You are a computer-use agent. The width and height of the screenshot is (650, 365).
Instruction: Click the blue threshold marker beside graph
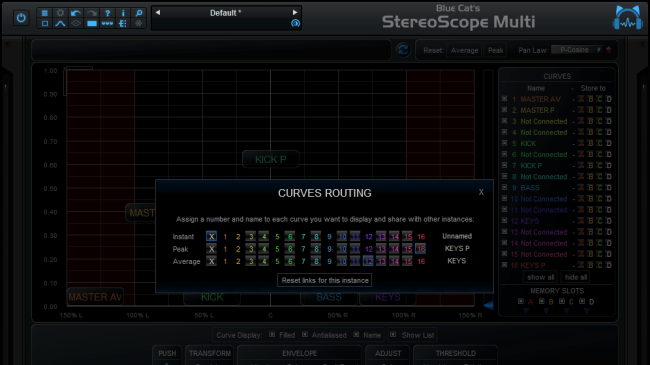(x=488, y=306)
